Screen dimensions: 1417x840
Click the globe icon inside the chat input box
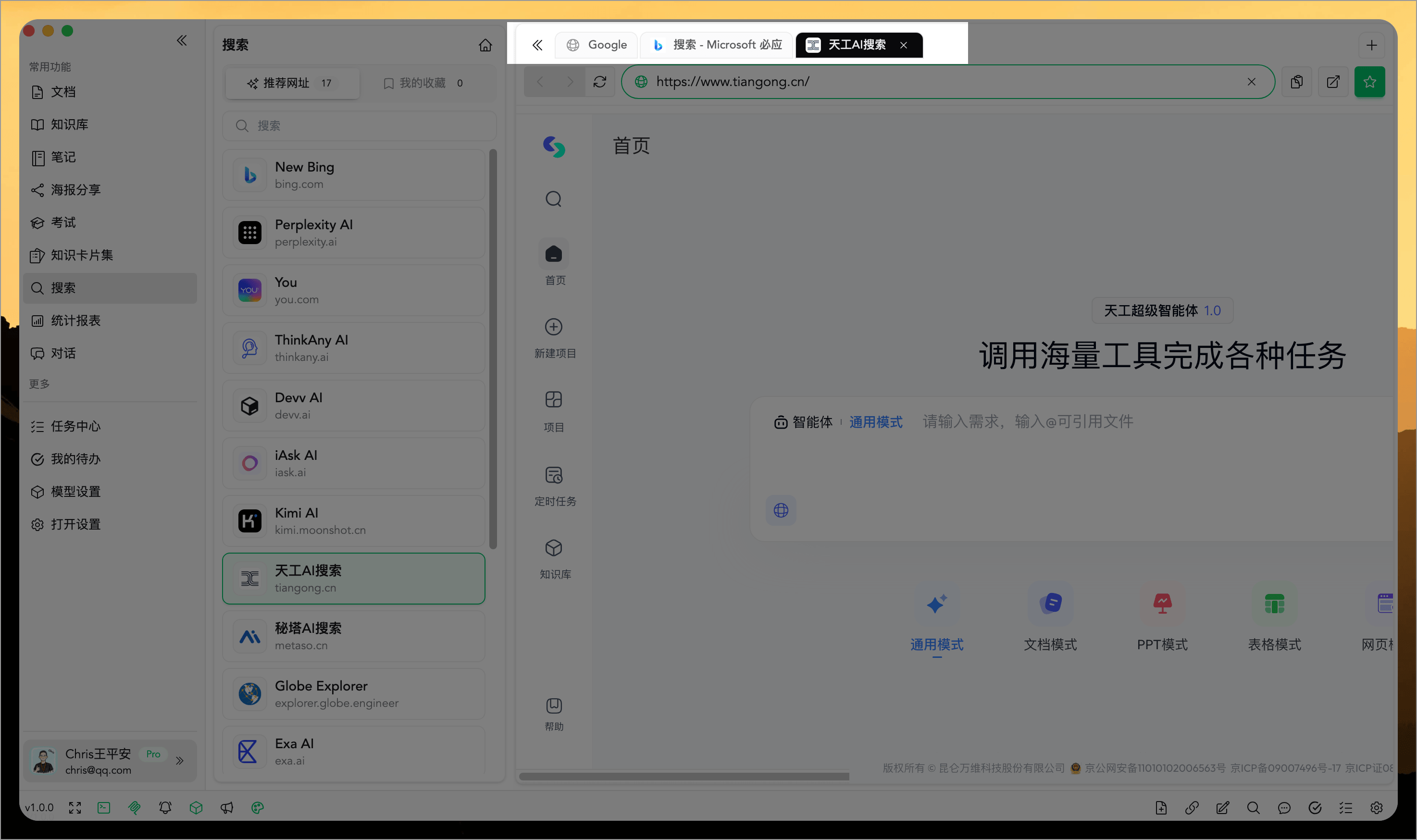[x=781, y=510]
